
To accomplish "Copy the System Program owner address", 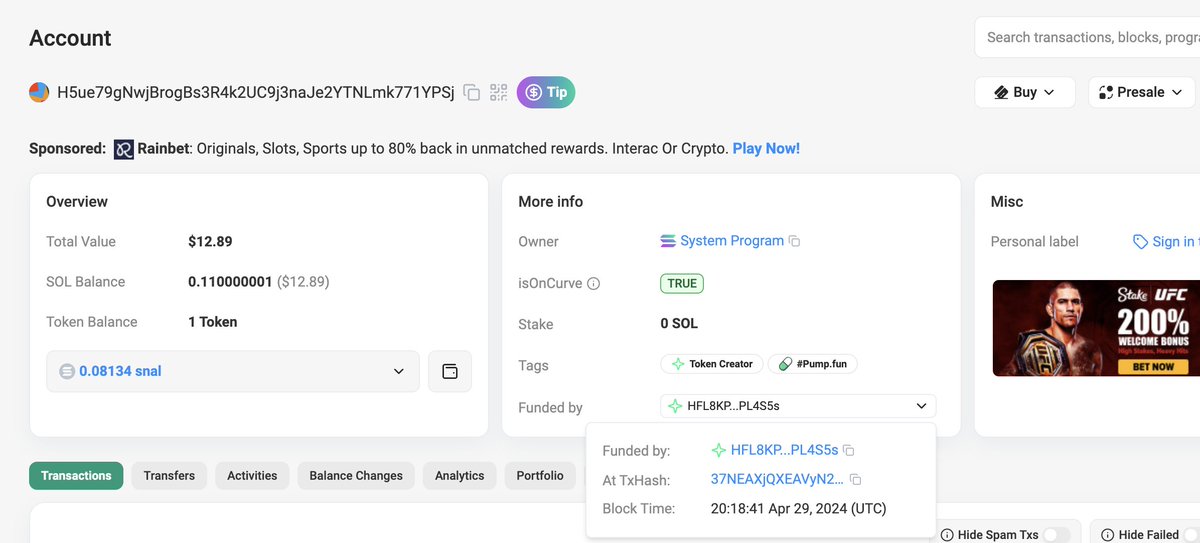I will [x=795, y=241].
